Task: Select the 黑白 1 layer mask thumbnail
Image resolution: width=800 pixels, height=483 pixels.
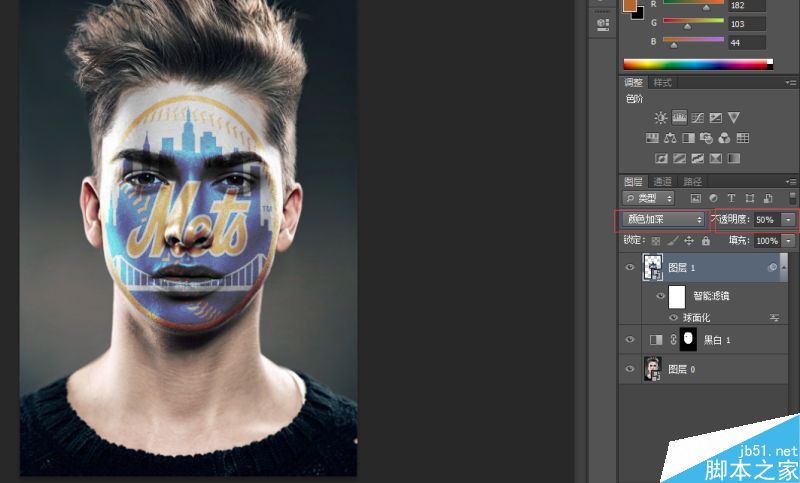Action: pyautogui.click(x=688, y=339)
